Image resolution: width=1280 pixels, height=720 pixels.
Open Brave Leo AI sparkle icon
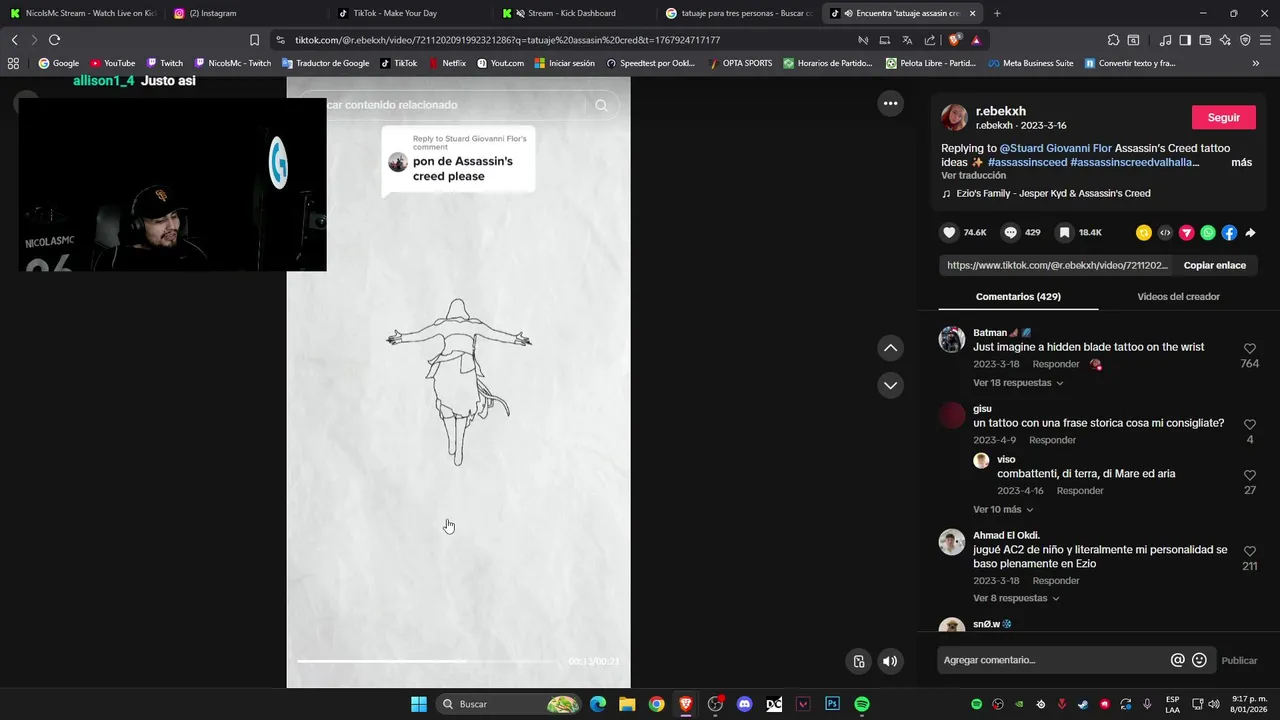point(1225,40)
